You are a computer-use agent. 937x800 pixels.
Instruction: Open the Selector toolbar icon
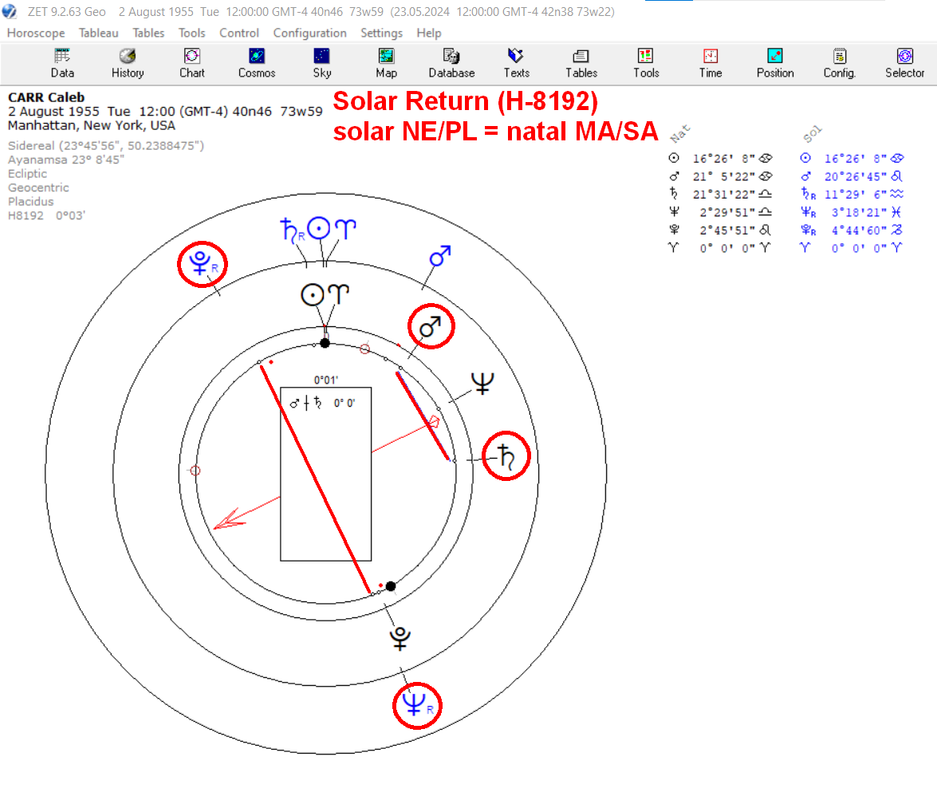coord(905,63)
